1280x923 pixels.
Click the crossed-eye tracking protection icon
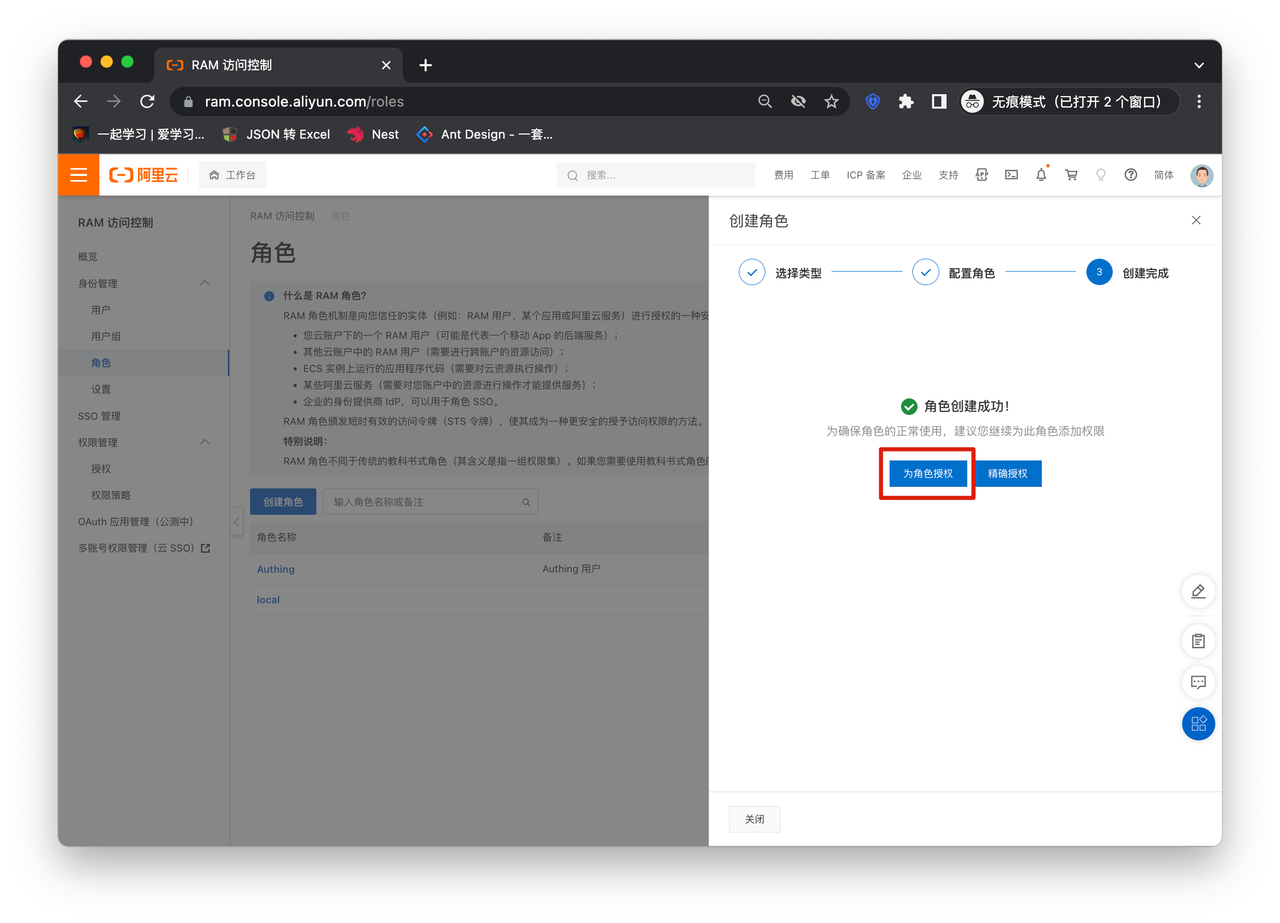pyautogui.click(x=798, y=101)
